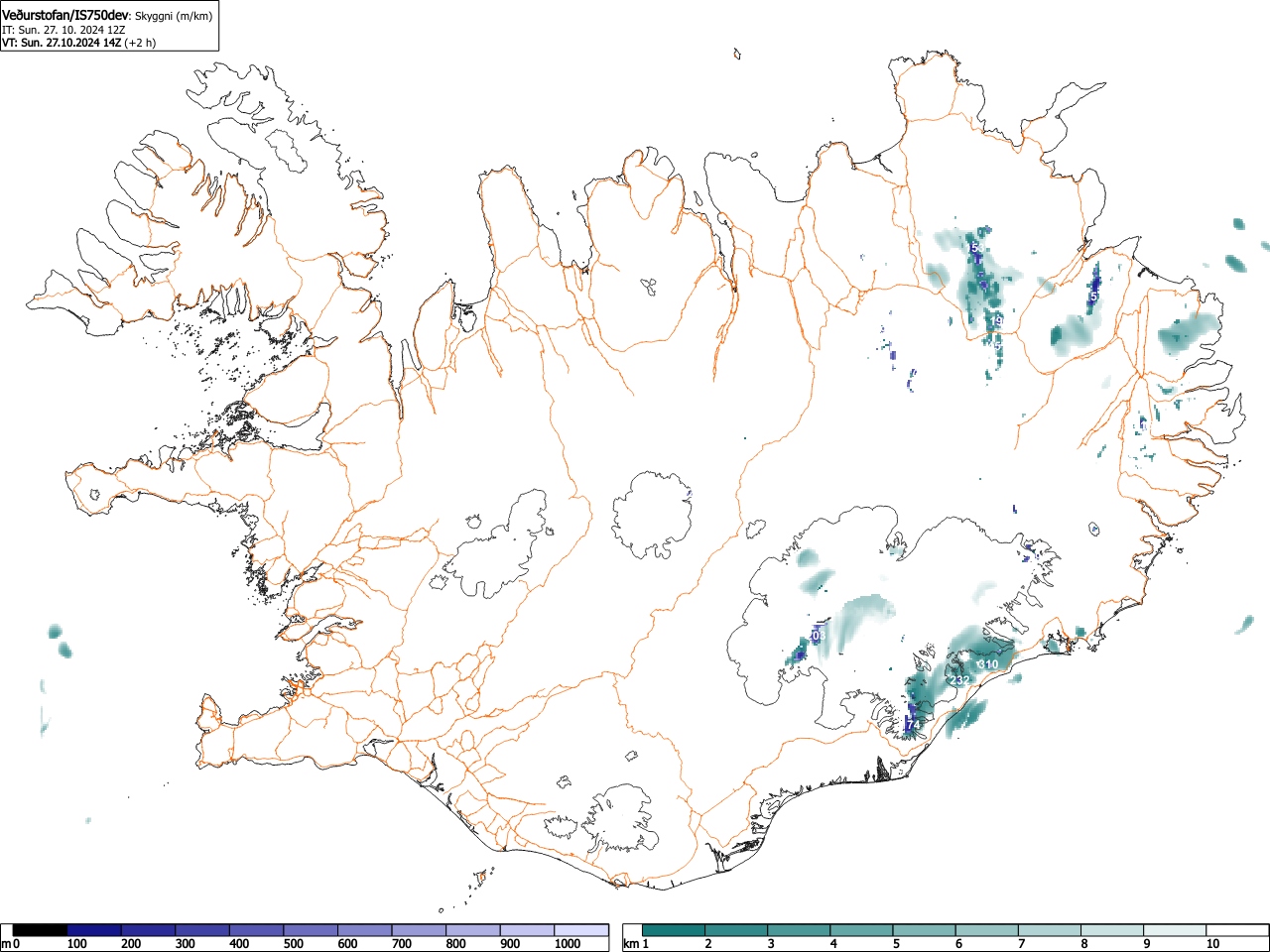Click the 8–9 km legend swatch
Image resolution: width=1270 pixels, height=952 pixels.
coord(1112,930)
